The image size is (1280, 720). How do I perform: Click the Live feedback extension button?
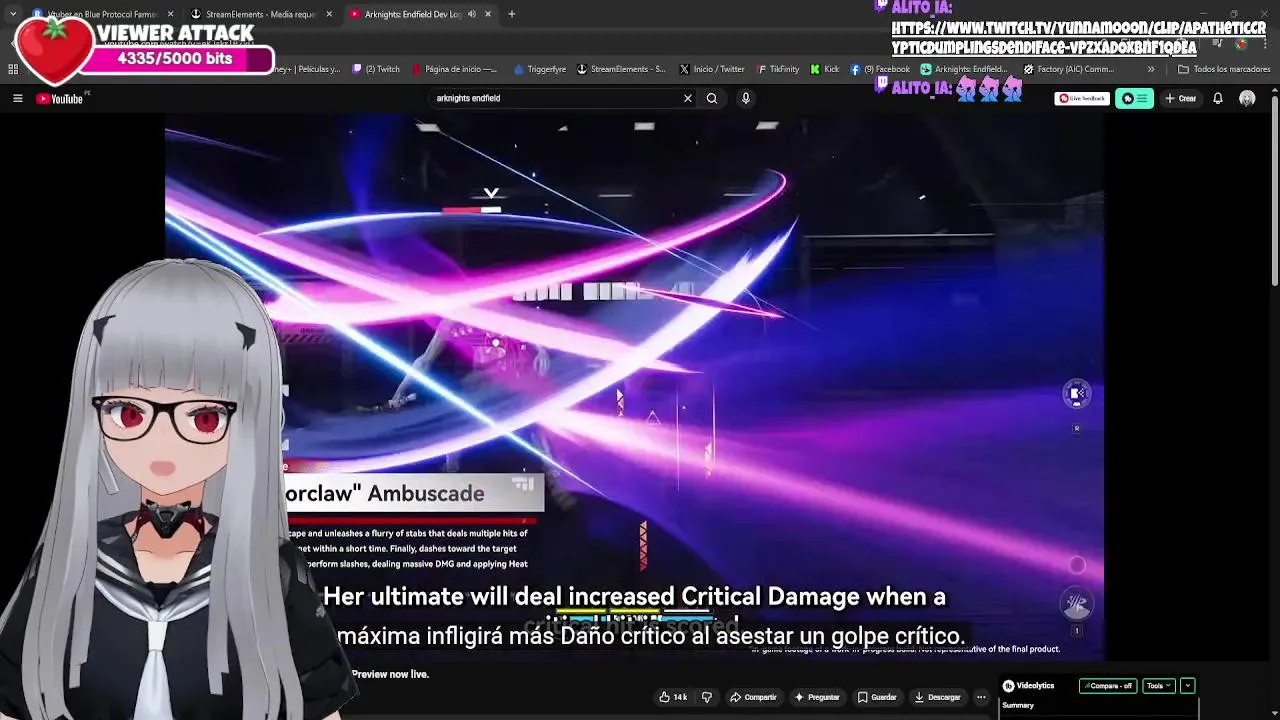point(1082,98)
